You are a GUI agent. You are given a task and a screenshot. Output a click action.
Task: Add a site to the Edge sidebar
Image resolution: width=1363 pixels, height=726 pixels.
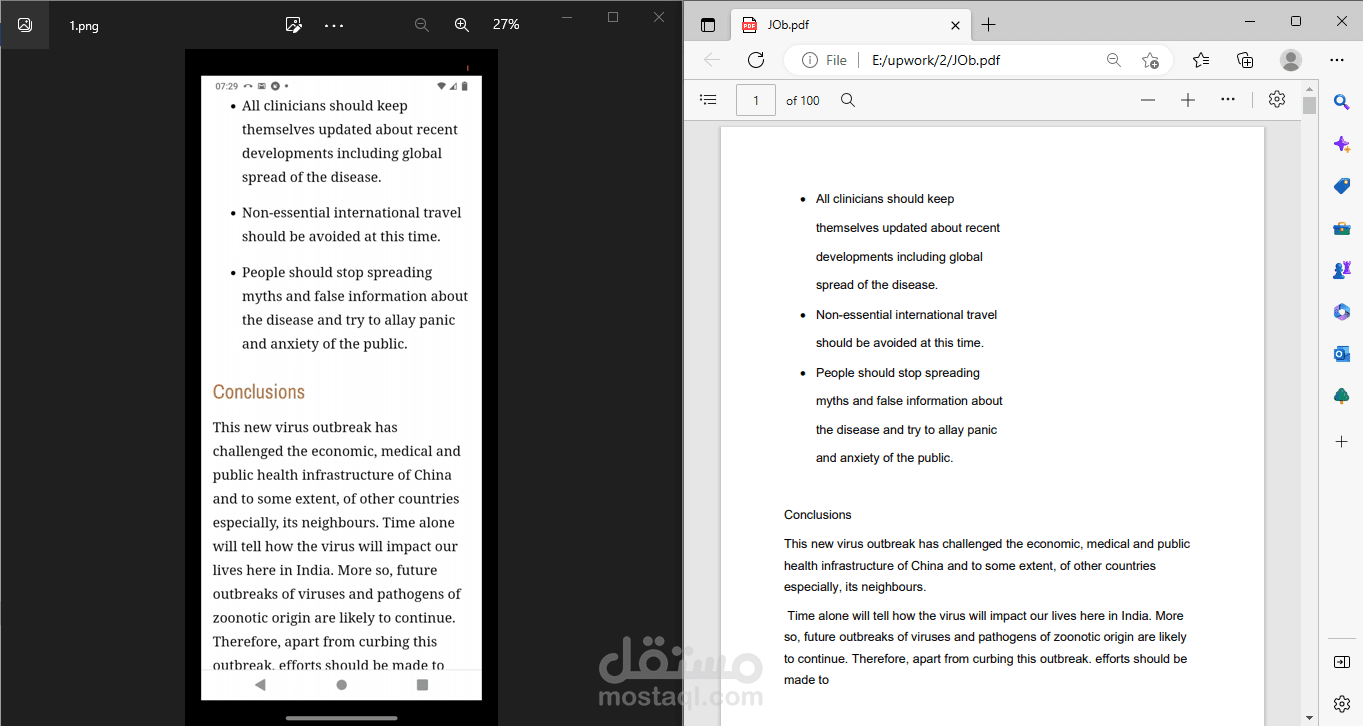point(1342,441)
